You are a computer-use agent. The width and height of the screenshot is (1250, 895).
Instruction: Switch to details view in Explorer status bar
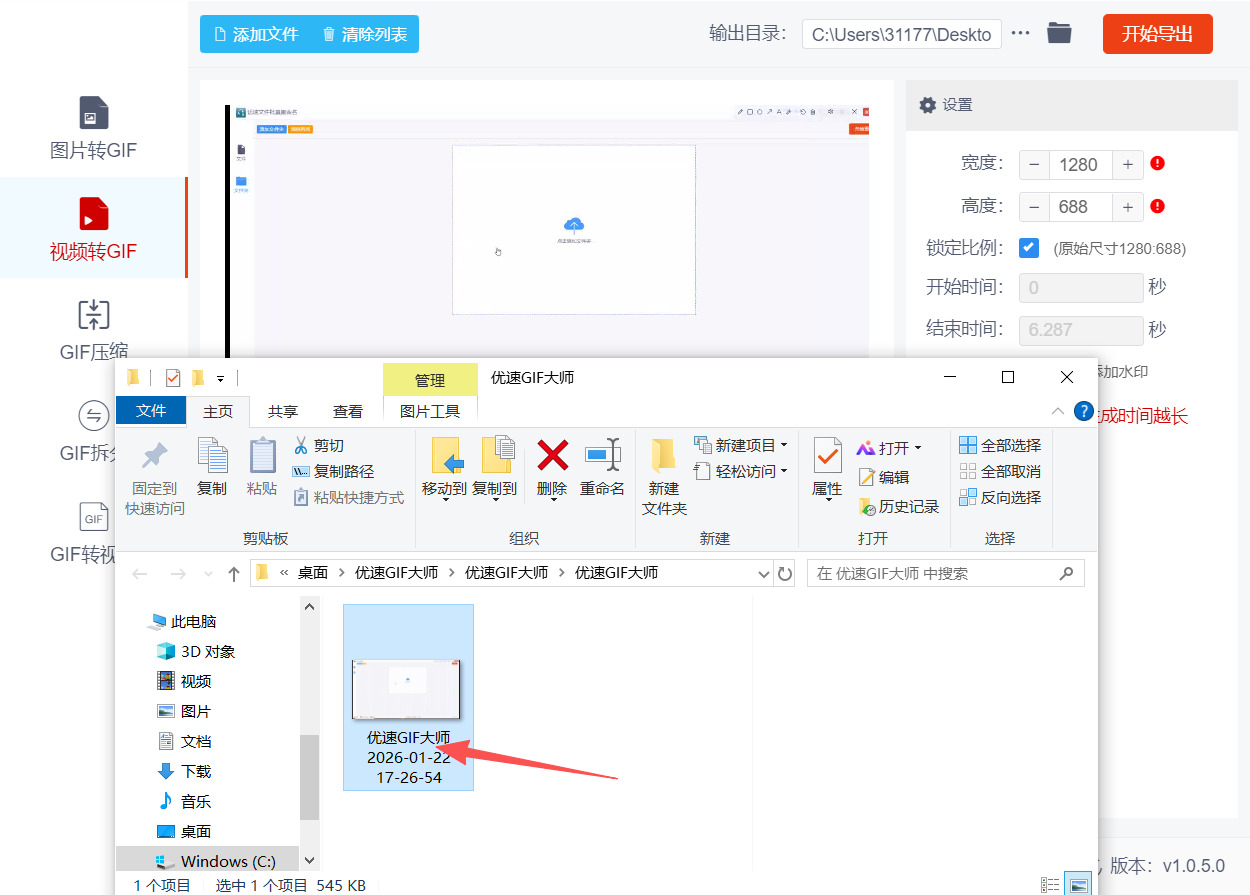[1049, 884]
